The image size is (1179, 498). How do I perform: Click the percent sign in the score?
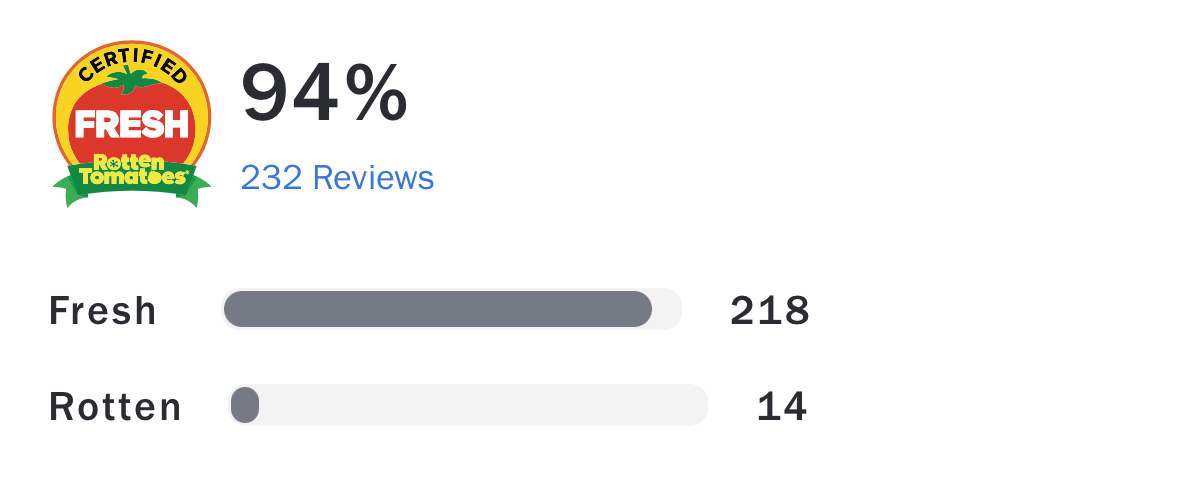click(377, 94)
